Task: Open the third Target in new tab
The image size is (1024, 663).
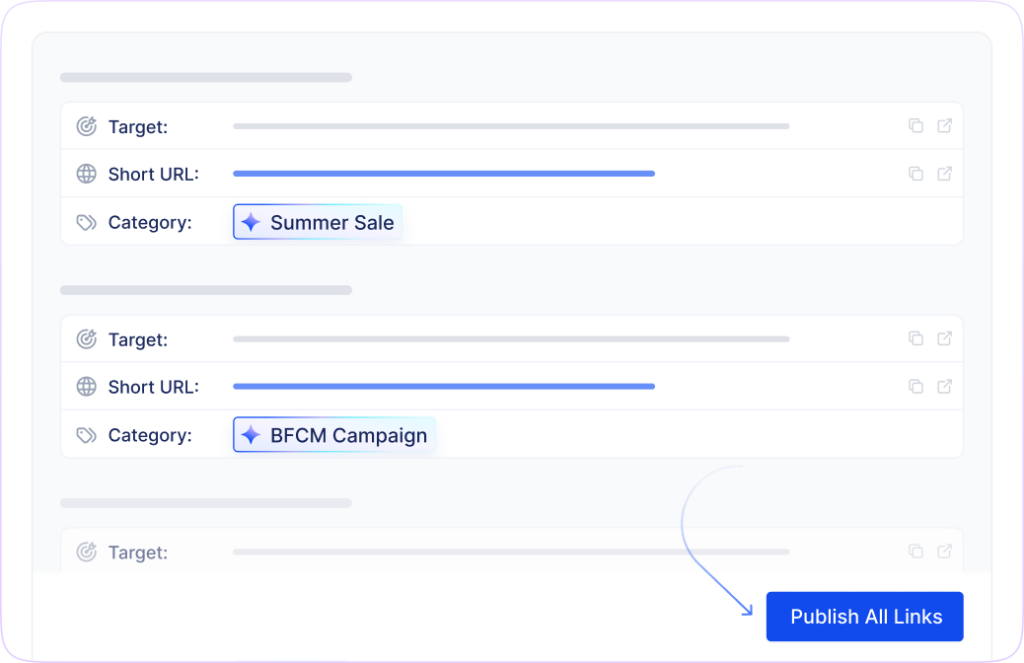Action: (944, 551)
